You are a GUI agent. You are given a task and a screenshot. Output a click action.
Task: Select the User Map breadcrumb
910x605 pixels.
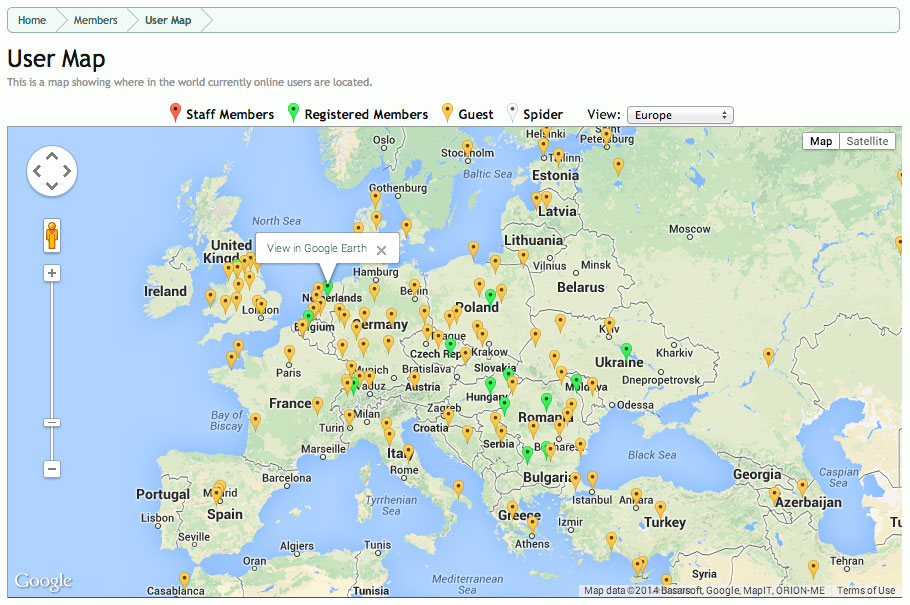[x=167, y=20]
